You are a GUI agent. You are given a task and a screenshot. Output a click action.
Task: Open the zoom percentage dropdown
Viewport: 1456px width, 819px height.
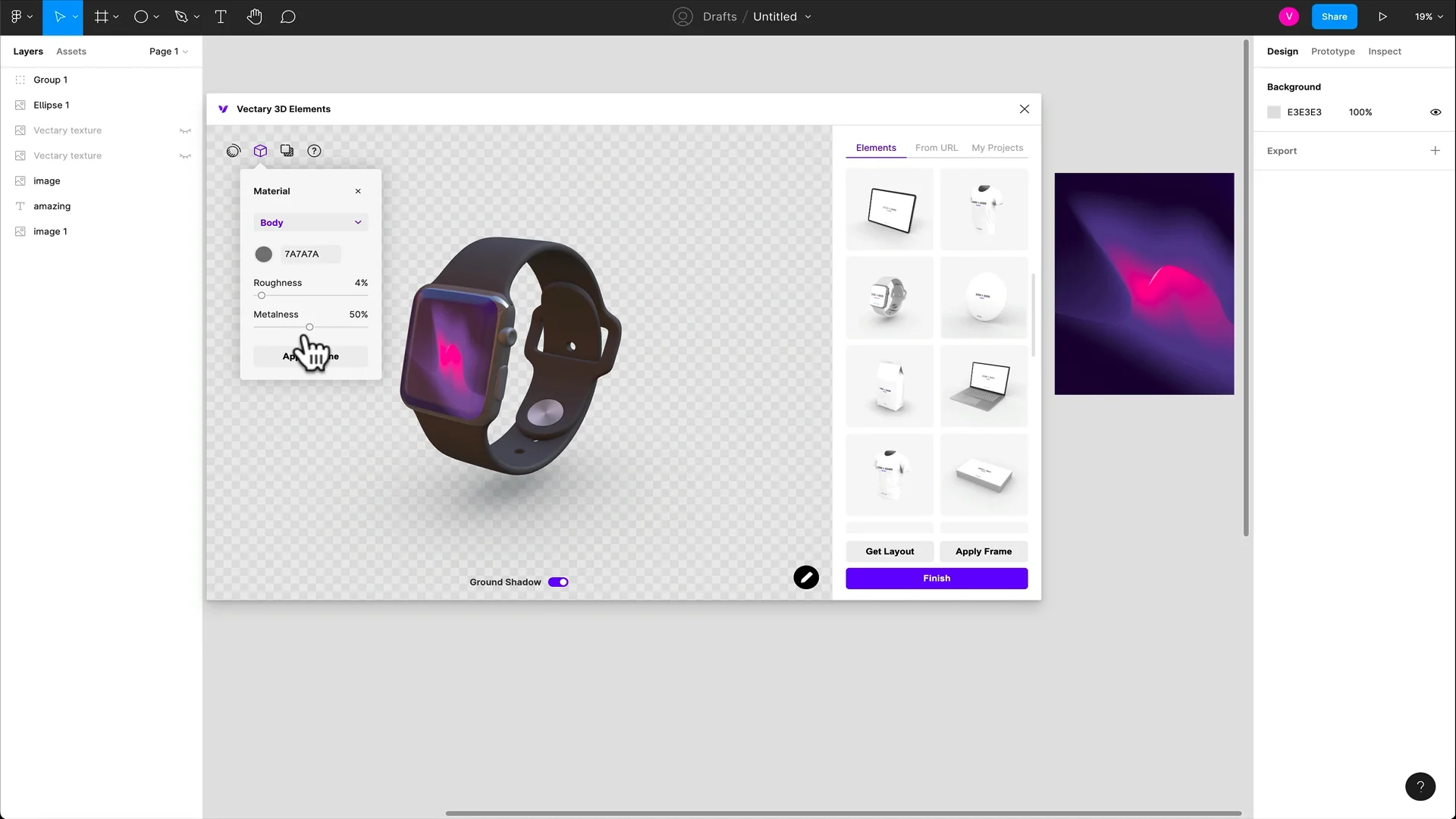click(x=1427, y=17)
